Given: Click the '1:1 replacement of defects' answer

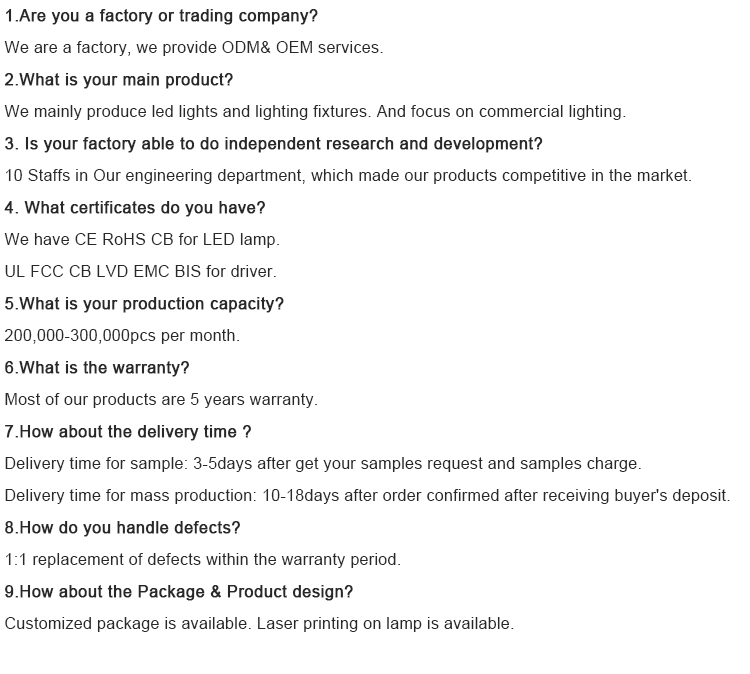Looking at the screenshot, I should click(203, 560).
